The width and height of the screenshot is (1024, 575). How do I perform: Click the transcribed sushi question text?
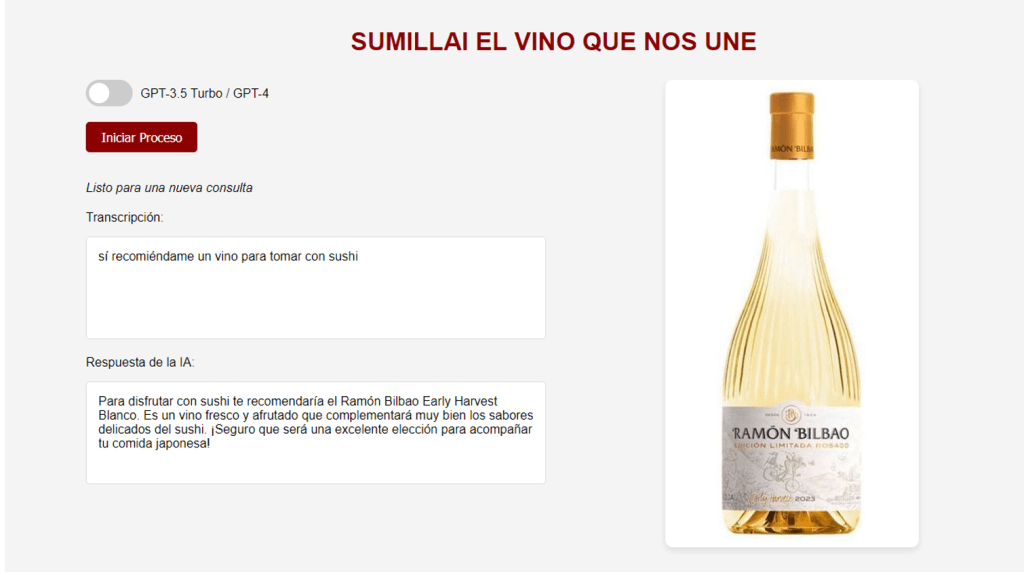tap(228, 256)
